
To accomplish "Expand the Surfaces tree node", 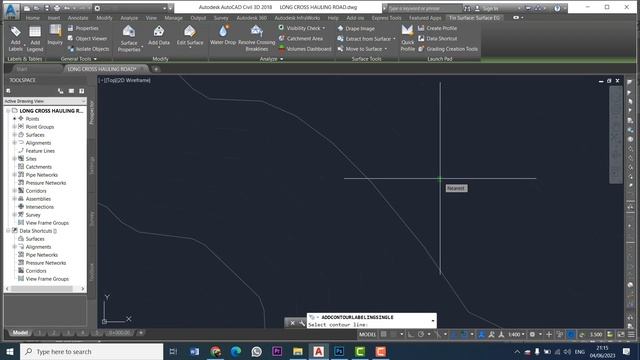I will (x=15, y=135).
